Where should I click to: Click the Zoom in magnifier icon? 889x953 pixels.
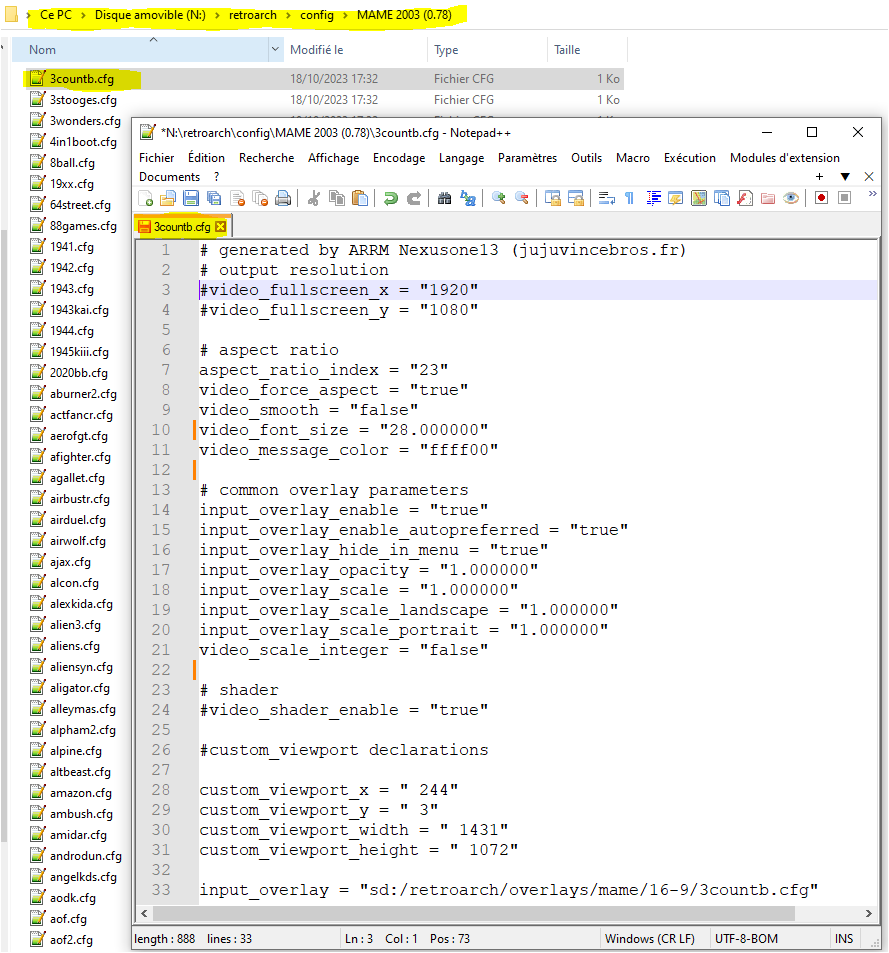coord(498,198)
